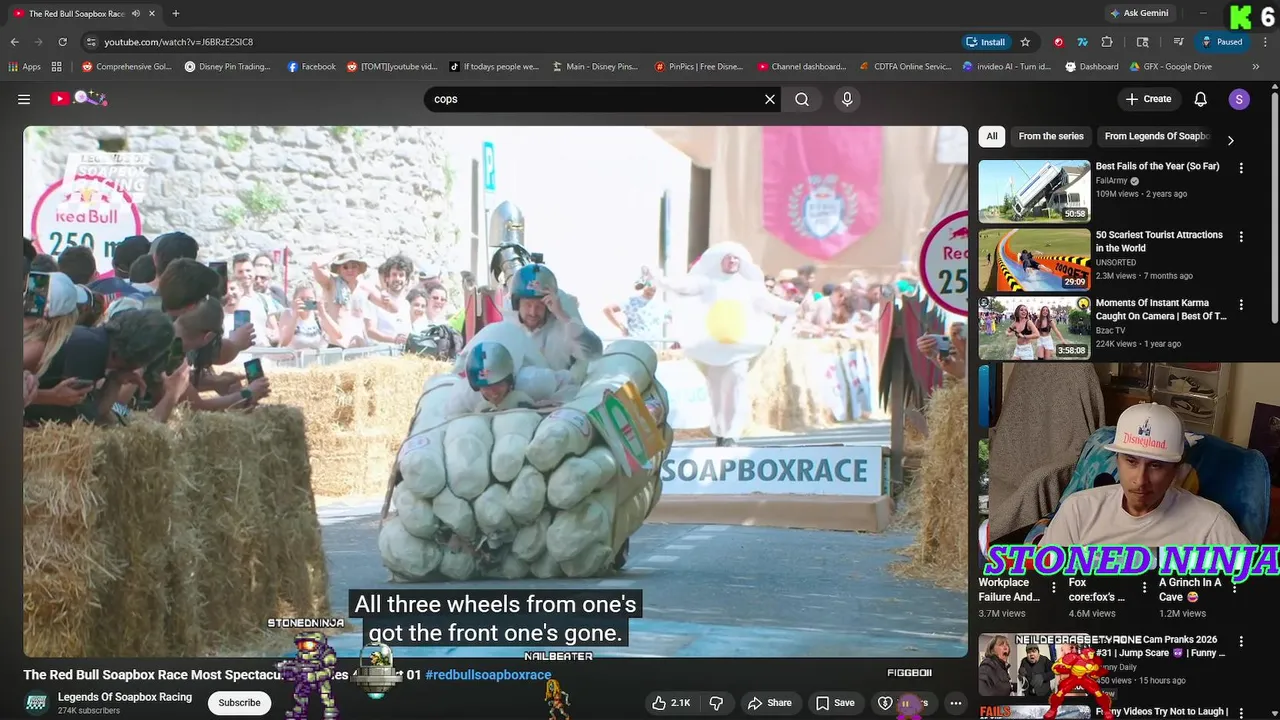Open options menu for 50 Scariest Tourist video
1280x720 pixels.
click(x=1241, y=237)
